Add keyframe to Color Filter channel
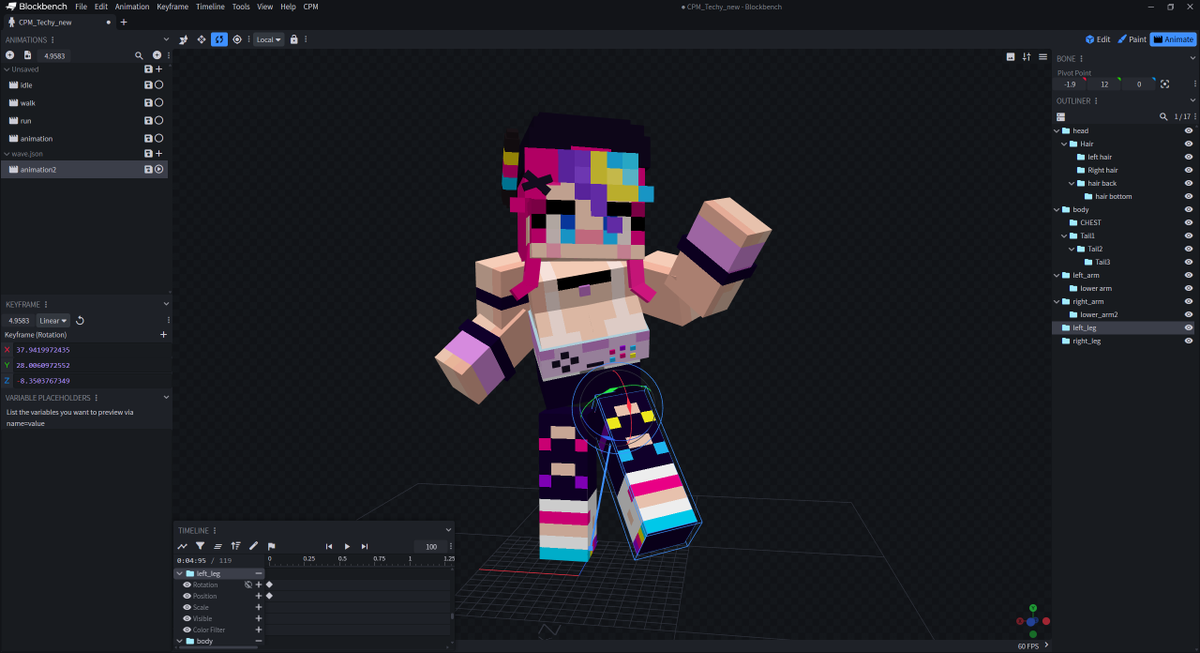1200x653 pixels. [259, 630]
